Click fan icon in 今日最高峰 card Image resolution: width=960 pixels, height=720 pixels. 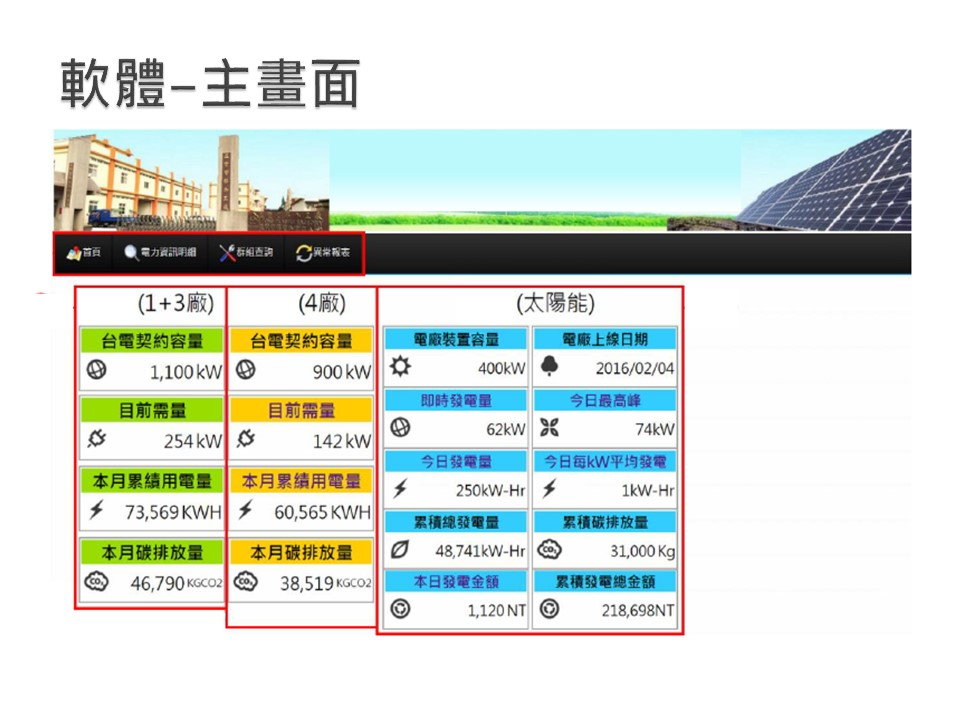(549, 429)
